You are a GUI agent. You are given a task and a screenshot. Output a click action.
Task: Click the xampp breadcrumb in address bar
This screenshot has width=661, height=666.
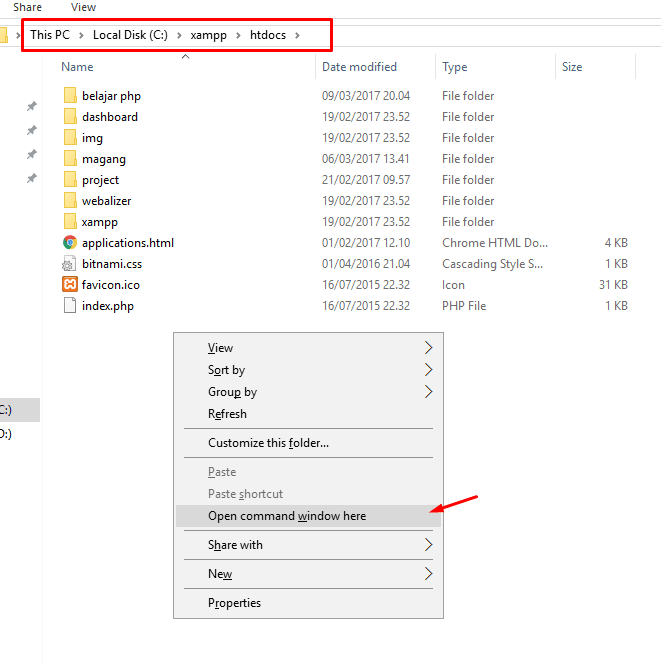[x=209, y=35]
